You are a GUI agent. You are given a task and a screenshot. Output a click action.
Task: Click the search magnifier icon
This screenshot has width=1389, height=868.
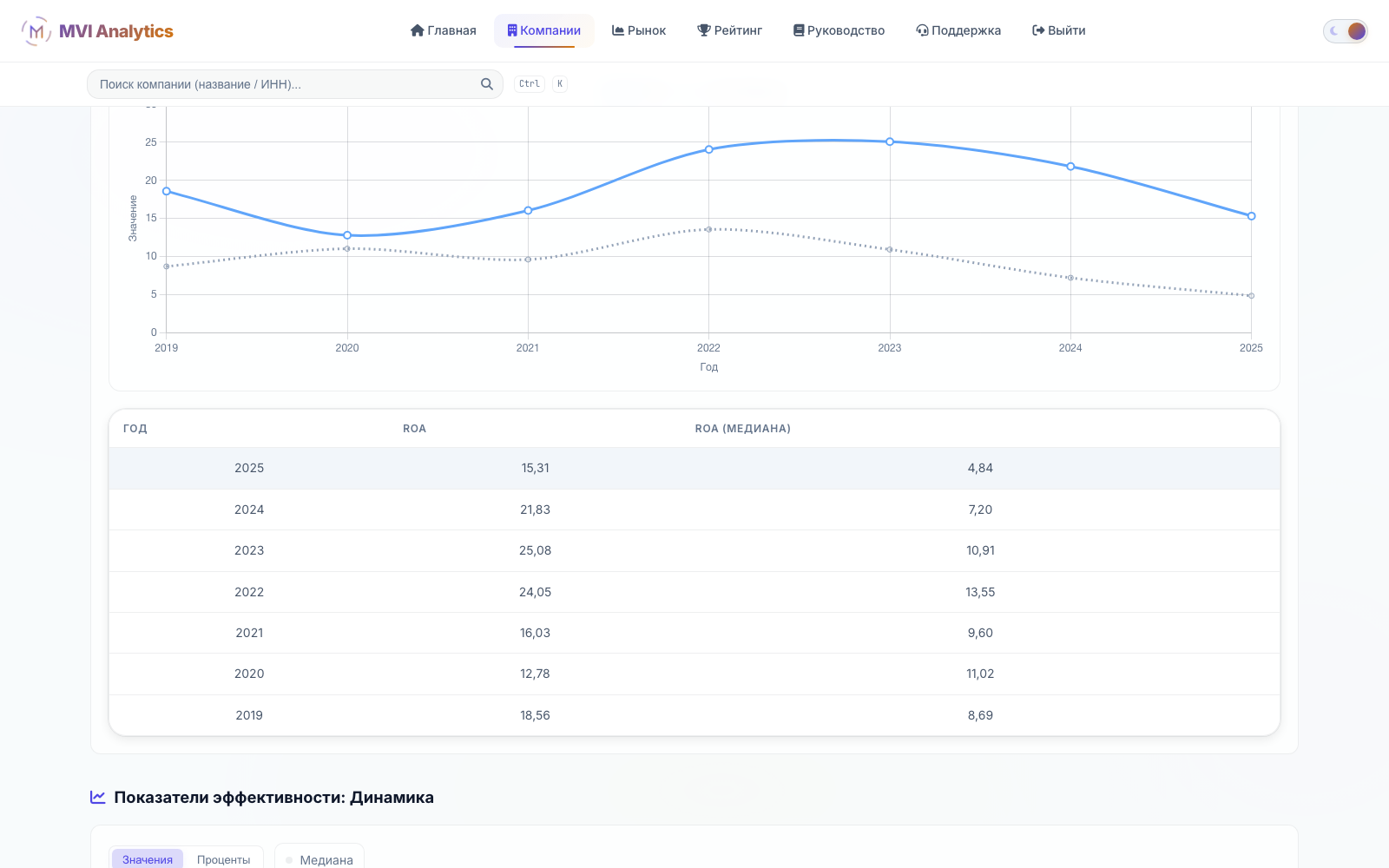pyautogui.click(x=487, y=84)
